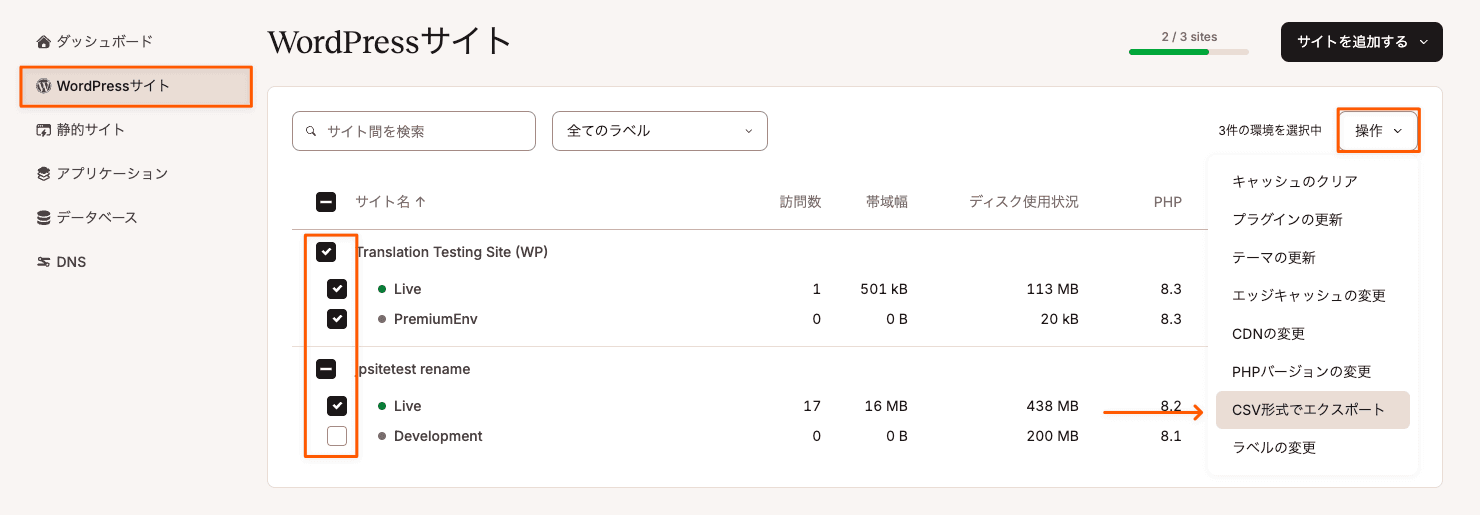Sort by ディスク使用状況 column header
Screen dimensions: 1480x515
point(1024,202)
